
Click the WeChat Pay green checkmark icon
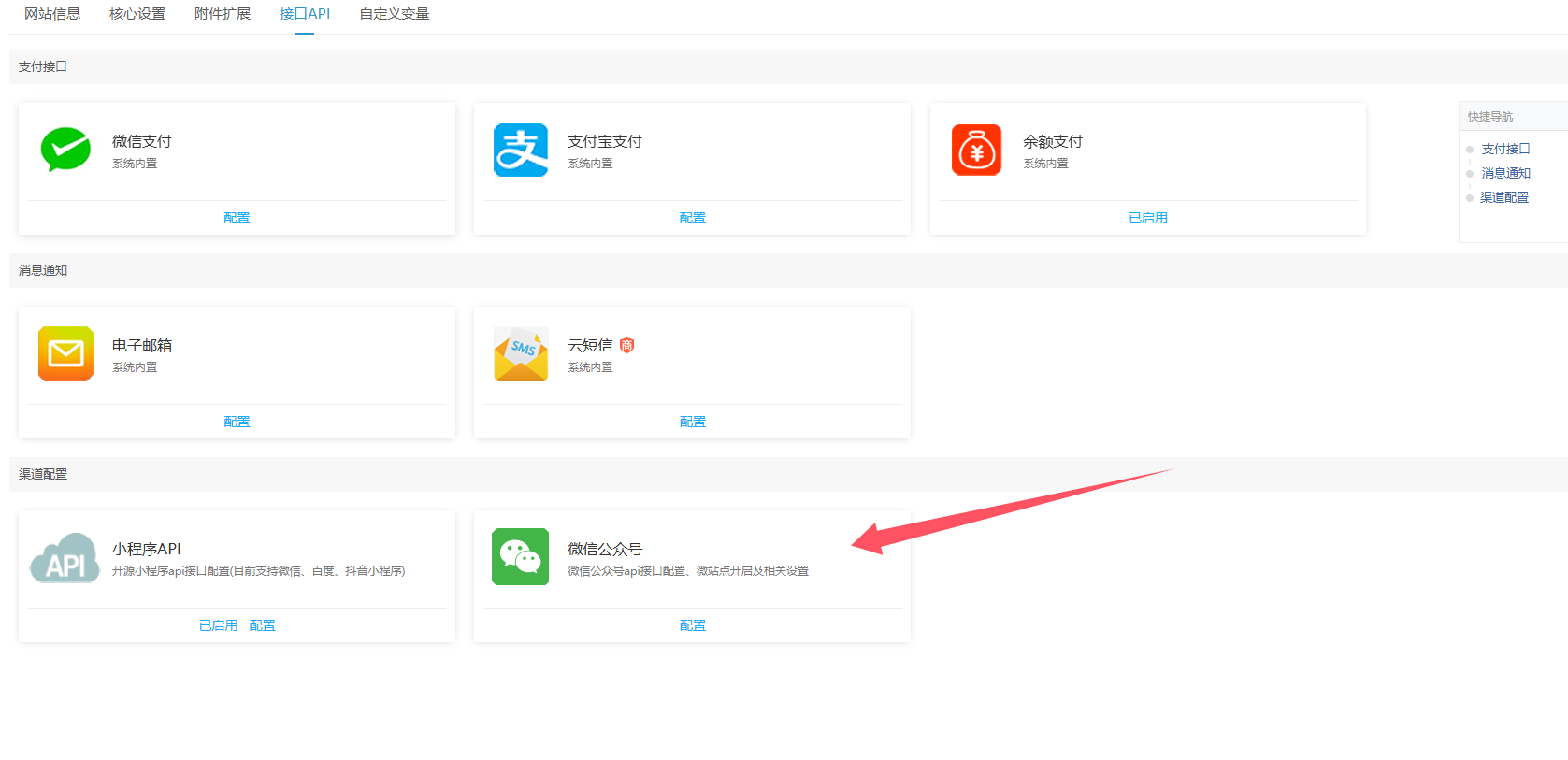65,150
